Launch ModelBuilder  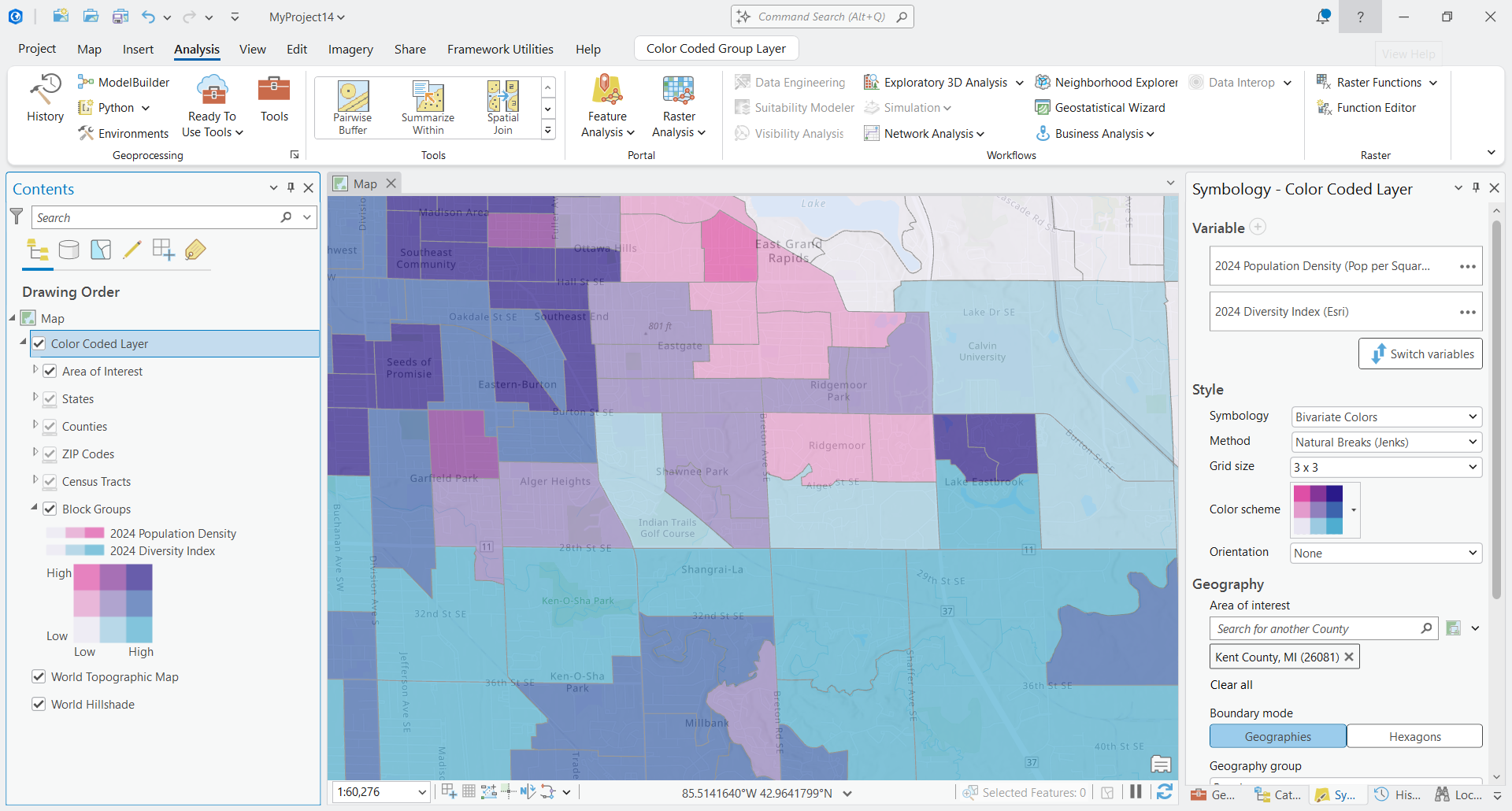(x=124, y=82)
